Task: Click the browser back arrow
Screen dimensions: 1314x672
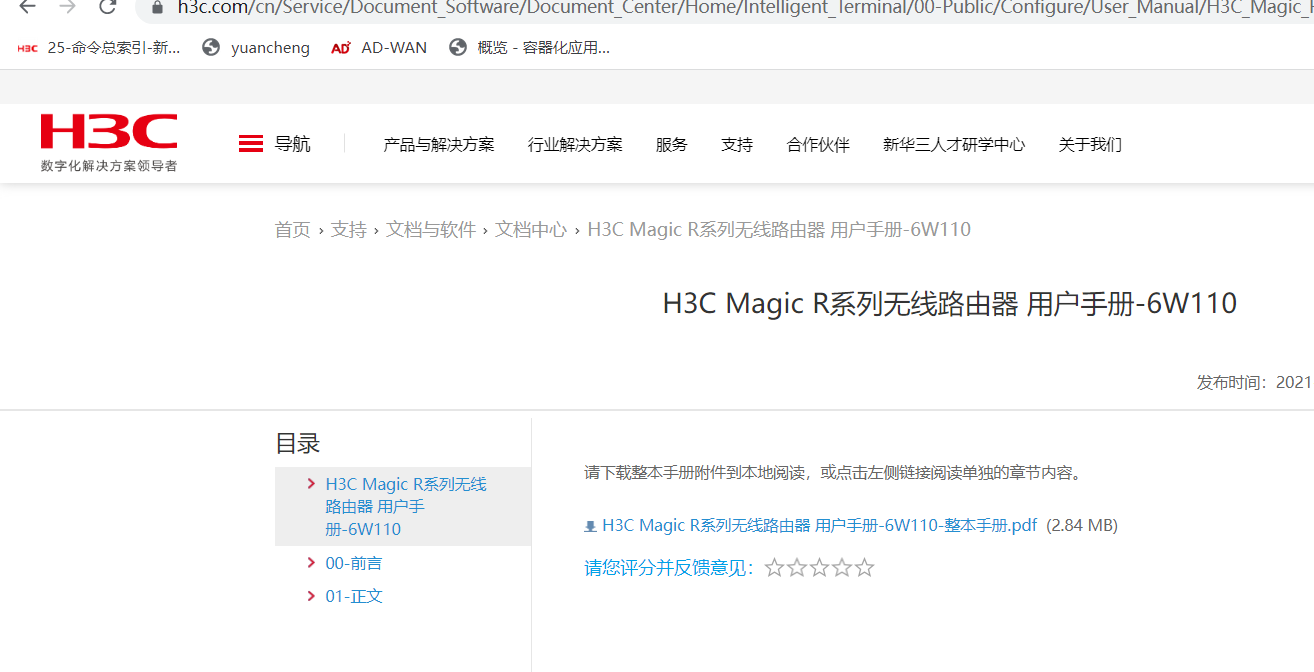Action: click(27, 6)
